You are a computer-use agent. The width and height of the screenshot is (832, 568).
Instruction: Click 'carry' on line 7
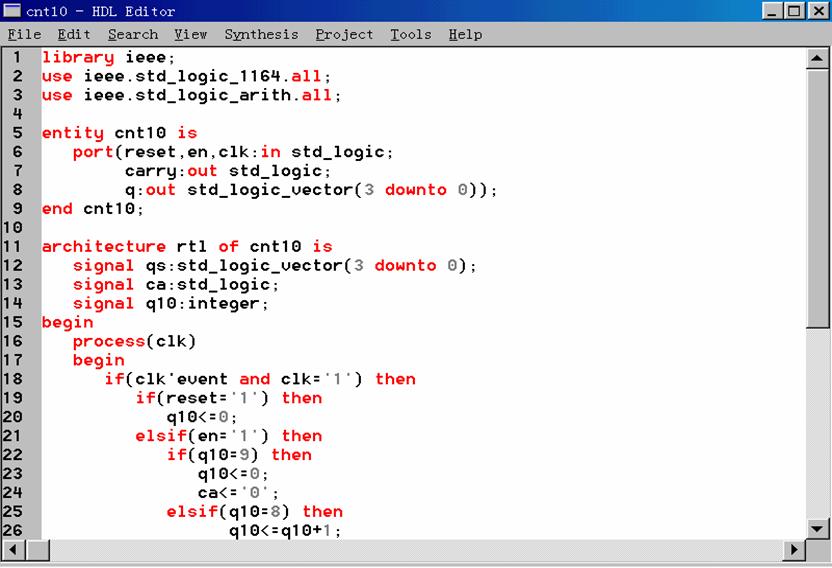[x=151, y=171]
